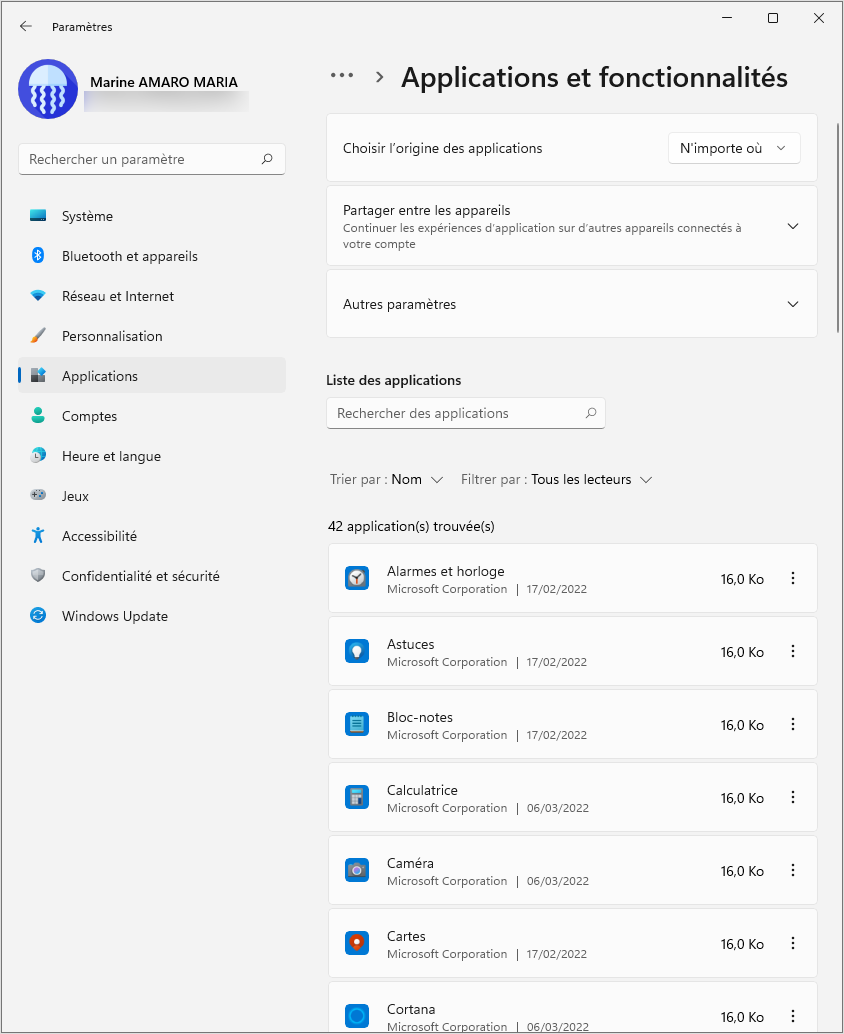Open Système settings category
844x1034 pixels.
tap(152, 216)
